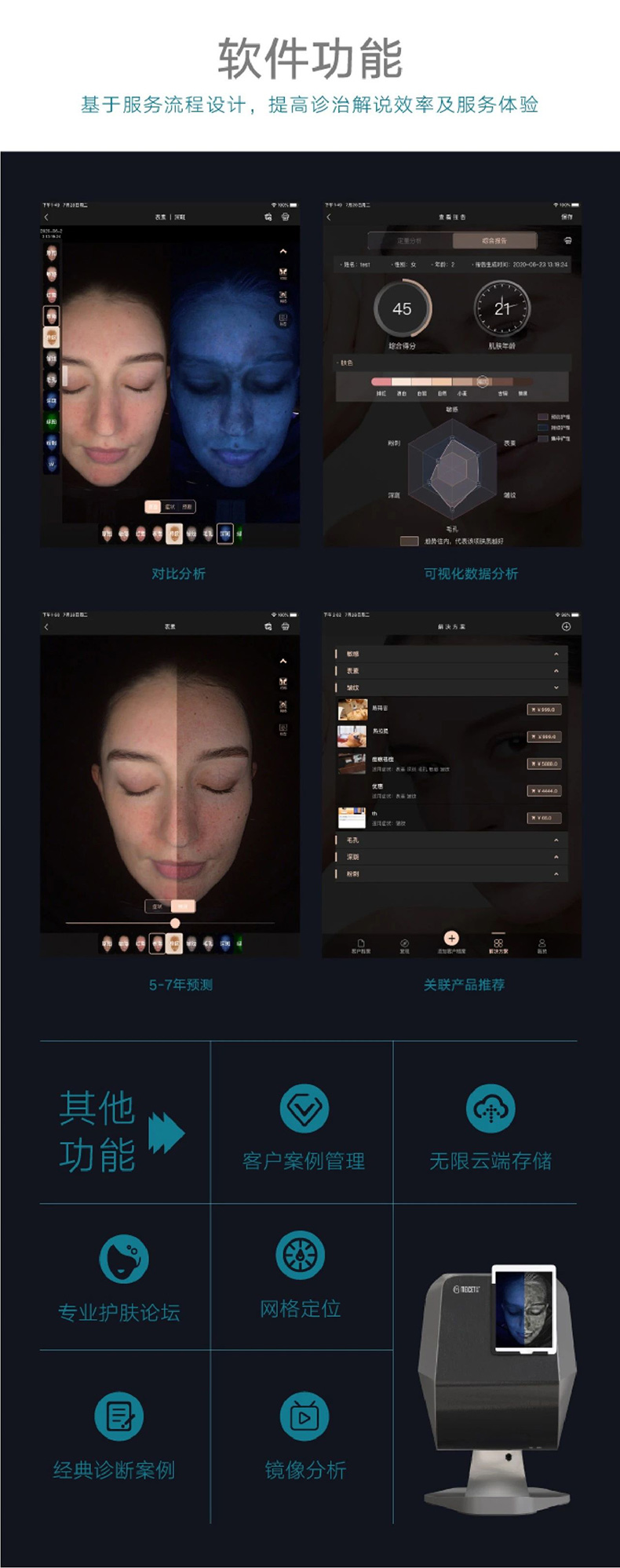Select the 网格定位 grid wheel icon
This screenshot has width=620, height=1568.
pyautogui.click(x=301, y=1255)
